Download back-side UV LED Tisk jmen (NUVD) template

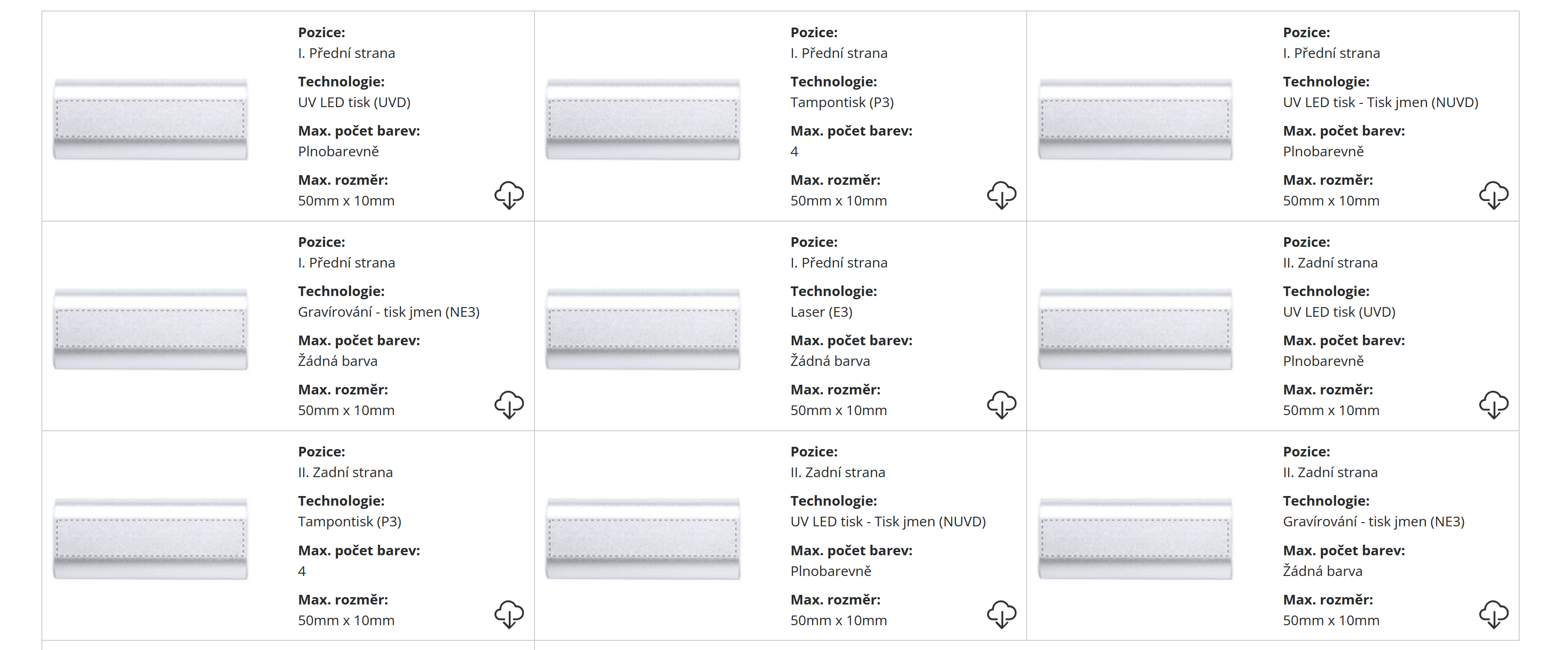1001,614
